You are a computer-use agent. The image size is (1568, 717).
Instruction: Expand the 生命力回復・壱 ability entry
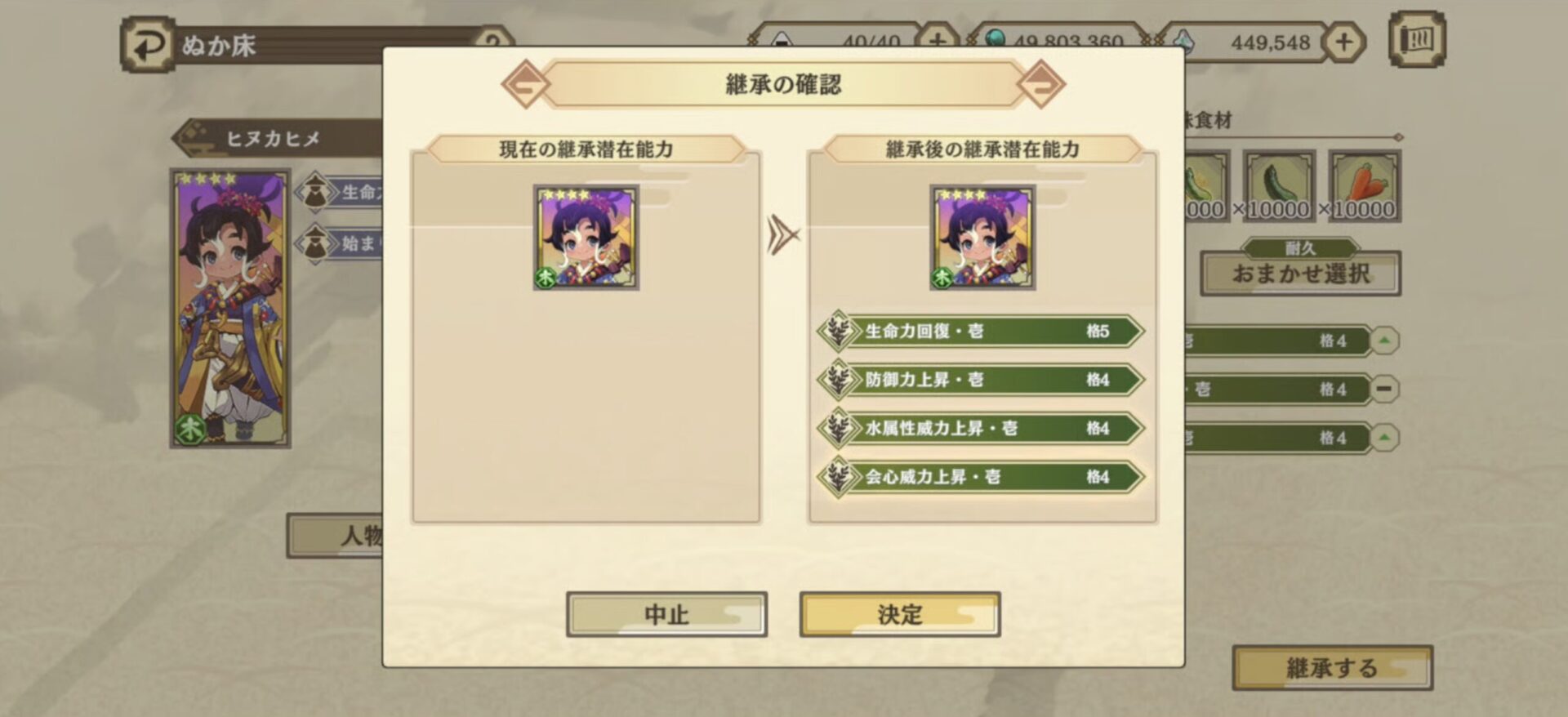pos(980,332)
